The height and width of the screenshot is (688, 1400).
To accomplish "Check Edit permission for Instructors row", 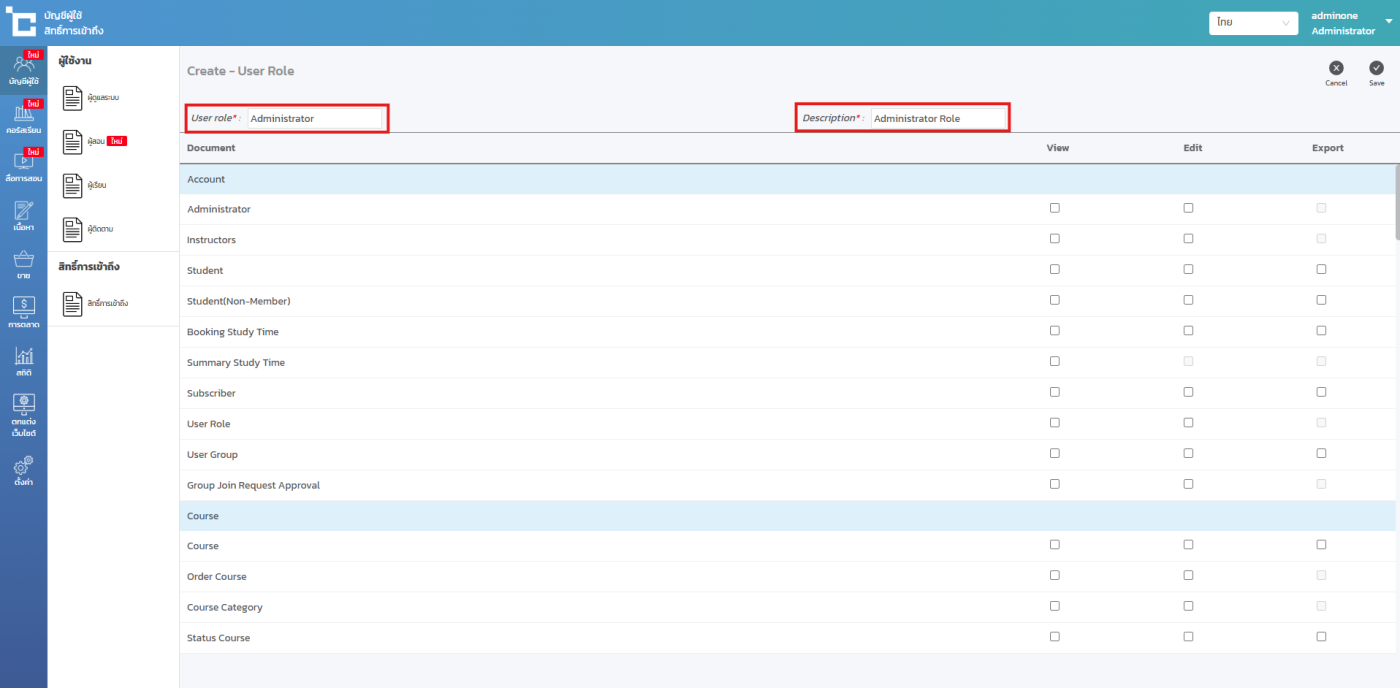I will click(1188, 239).
